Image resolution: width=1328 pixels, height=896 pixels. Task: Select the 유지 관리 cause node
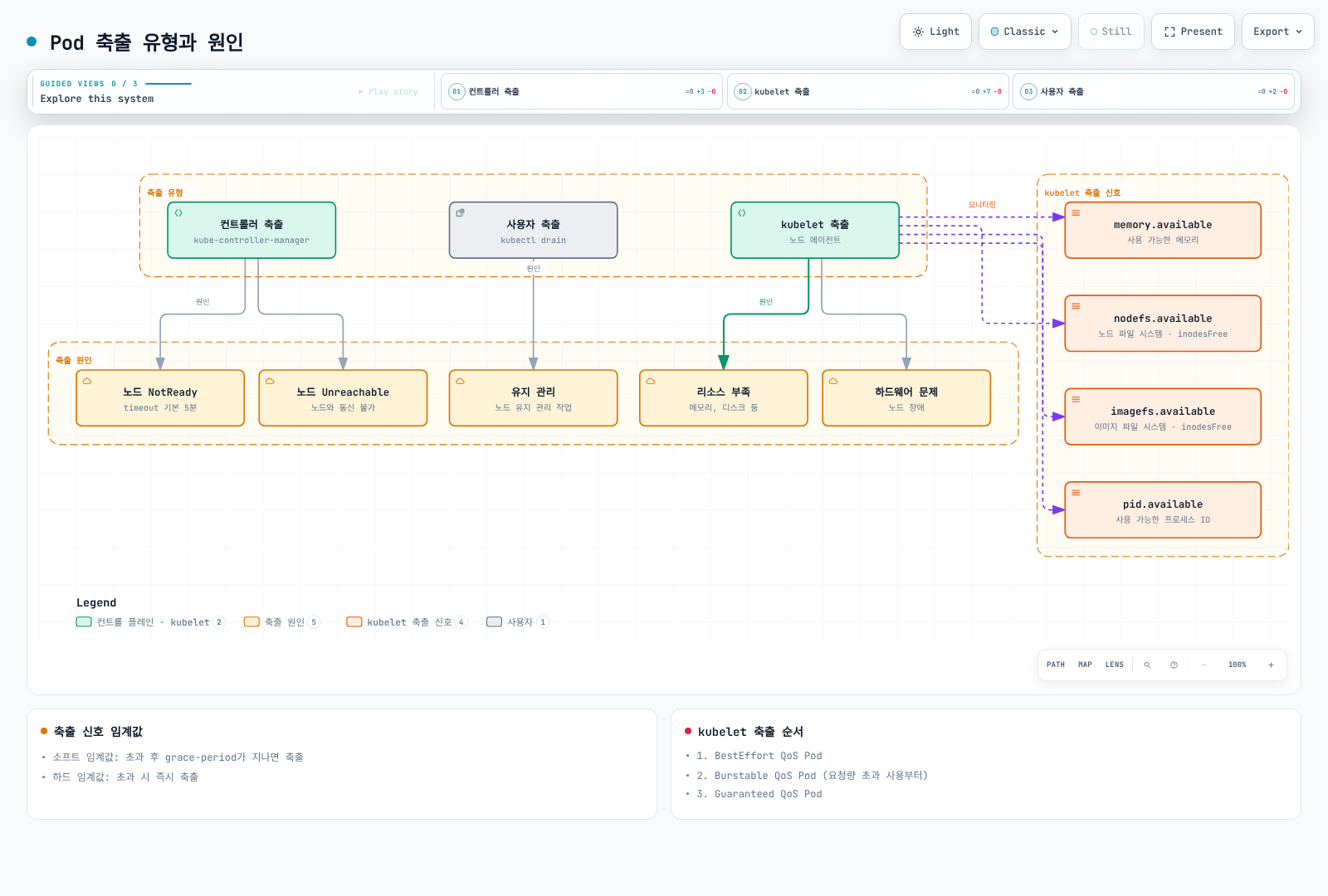click(533, 398)
